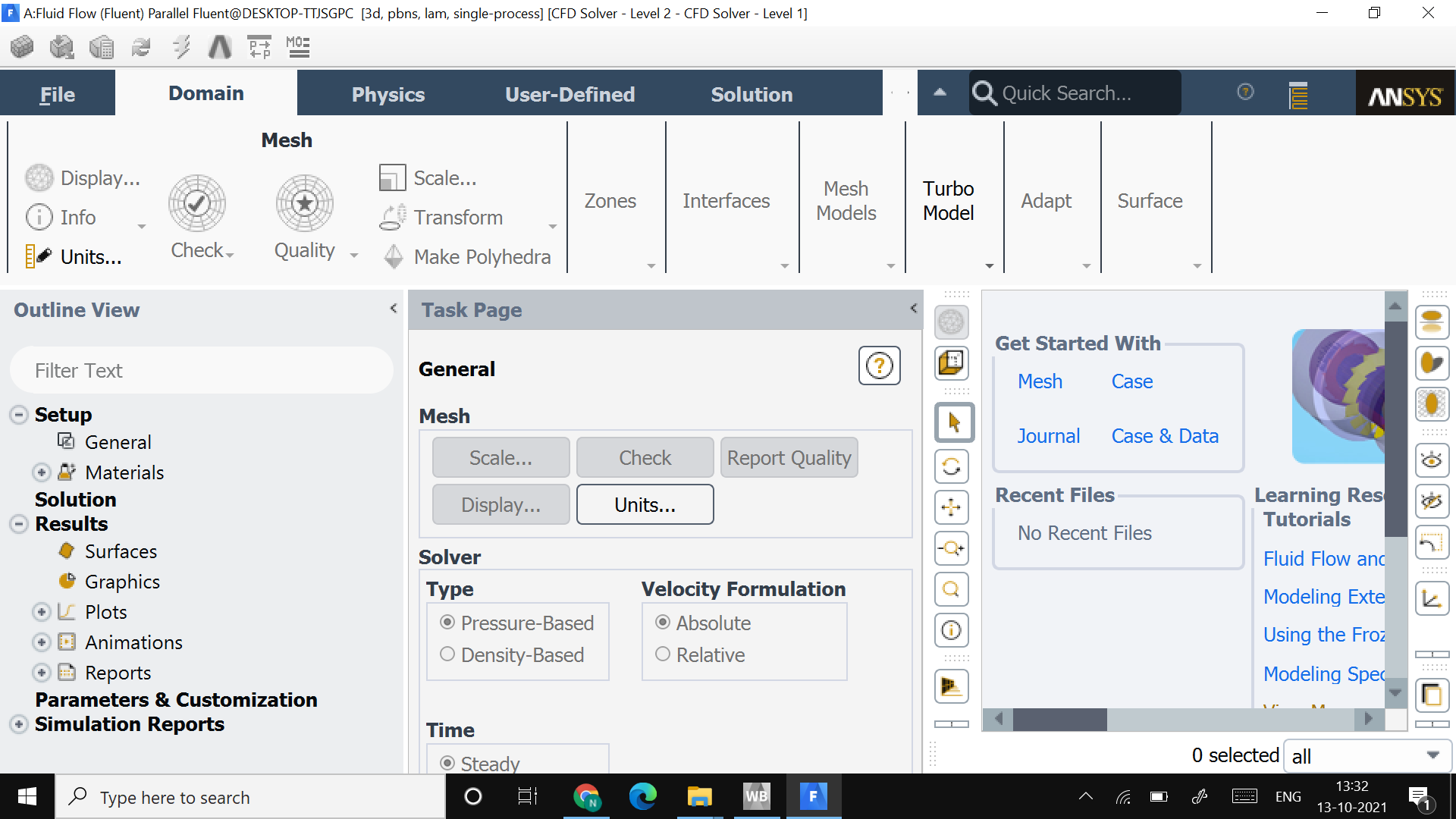Open mesh Info in ribbon

point(61,218)
